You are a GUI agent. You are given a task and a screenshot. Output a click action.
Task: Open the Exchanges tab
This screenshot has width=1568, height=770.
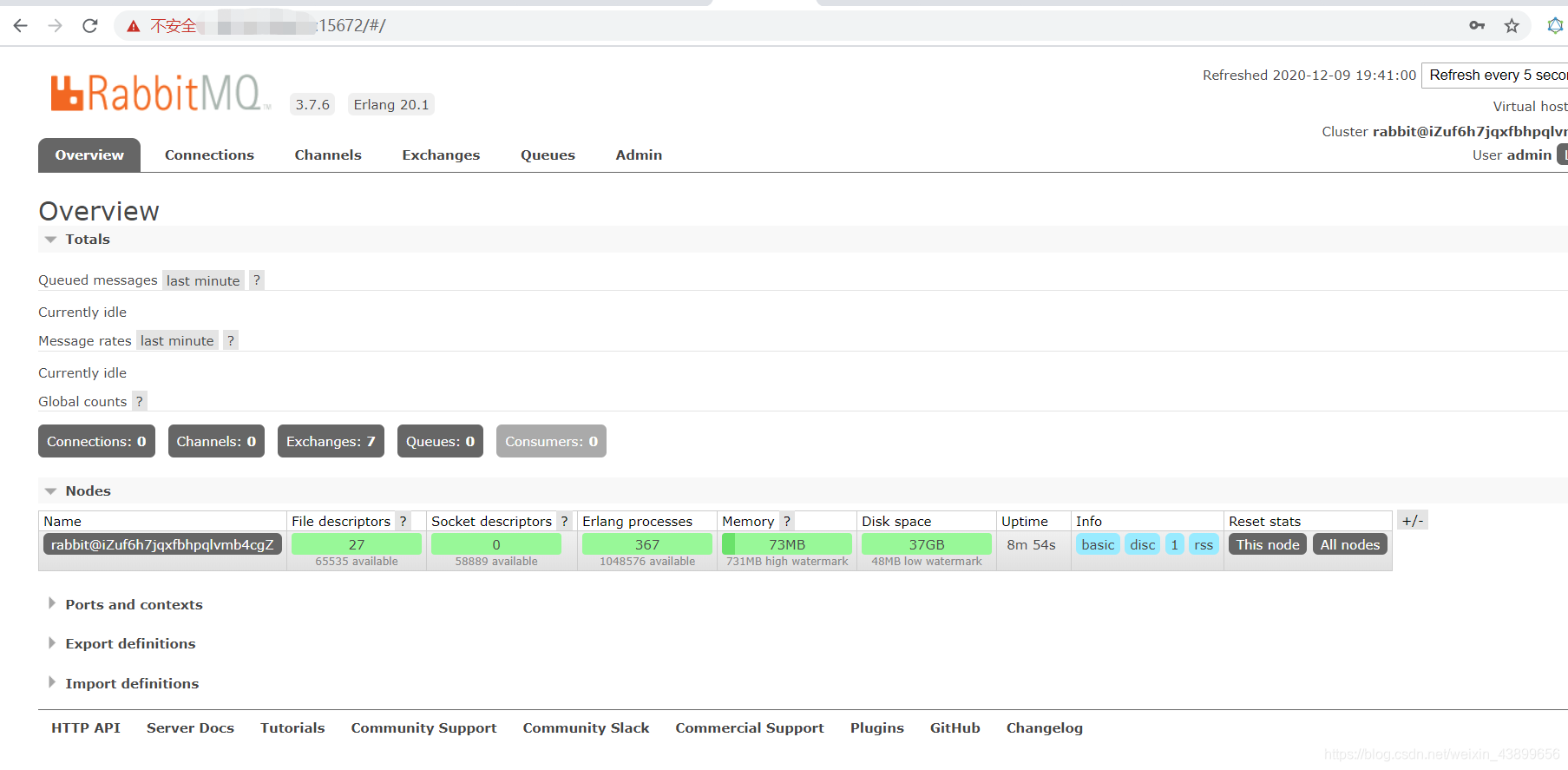point(441,155)
